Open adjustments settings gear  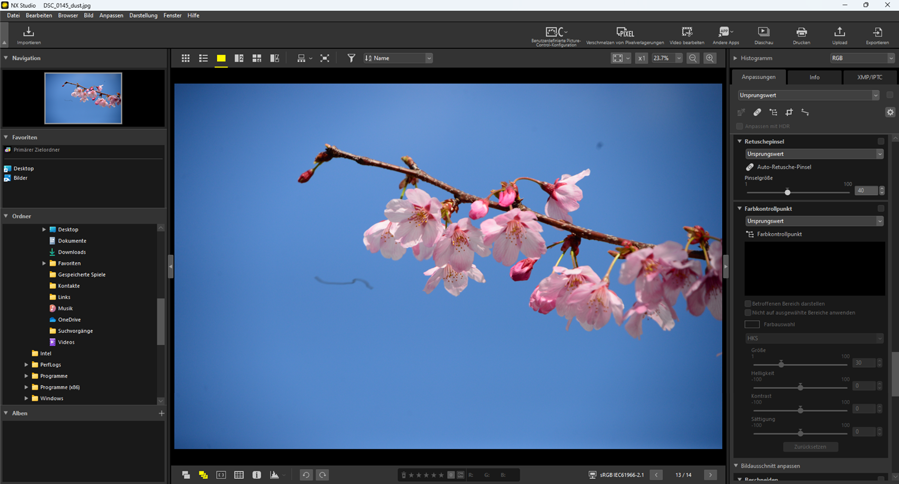pyautogui.click(x=890, y=112)
